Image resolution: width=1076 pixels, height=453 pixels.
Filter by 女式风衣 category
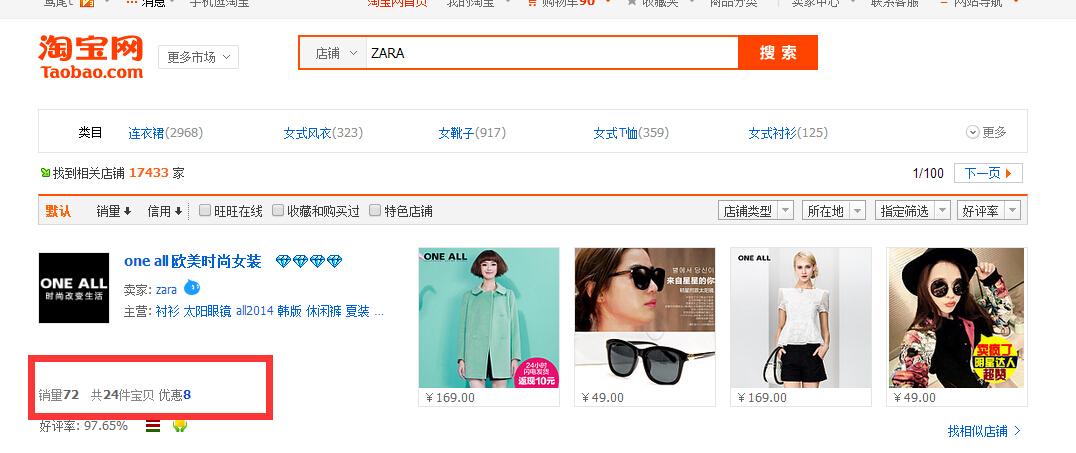pyautogui.click(x=323, y=132)
